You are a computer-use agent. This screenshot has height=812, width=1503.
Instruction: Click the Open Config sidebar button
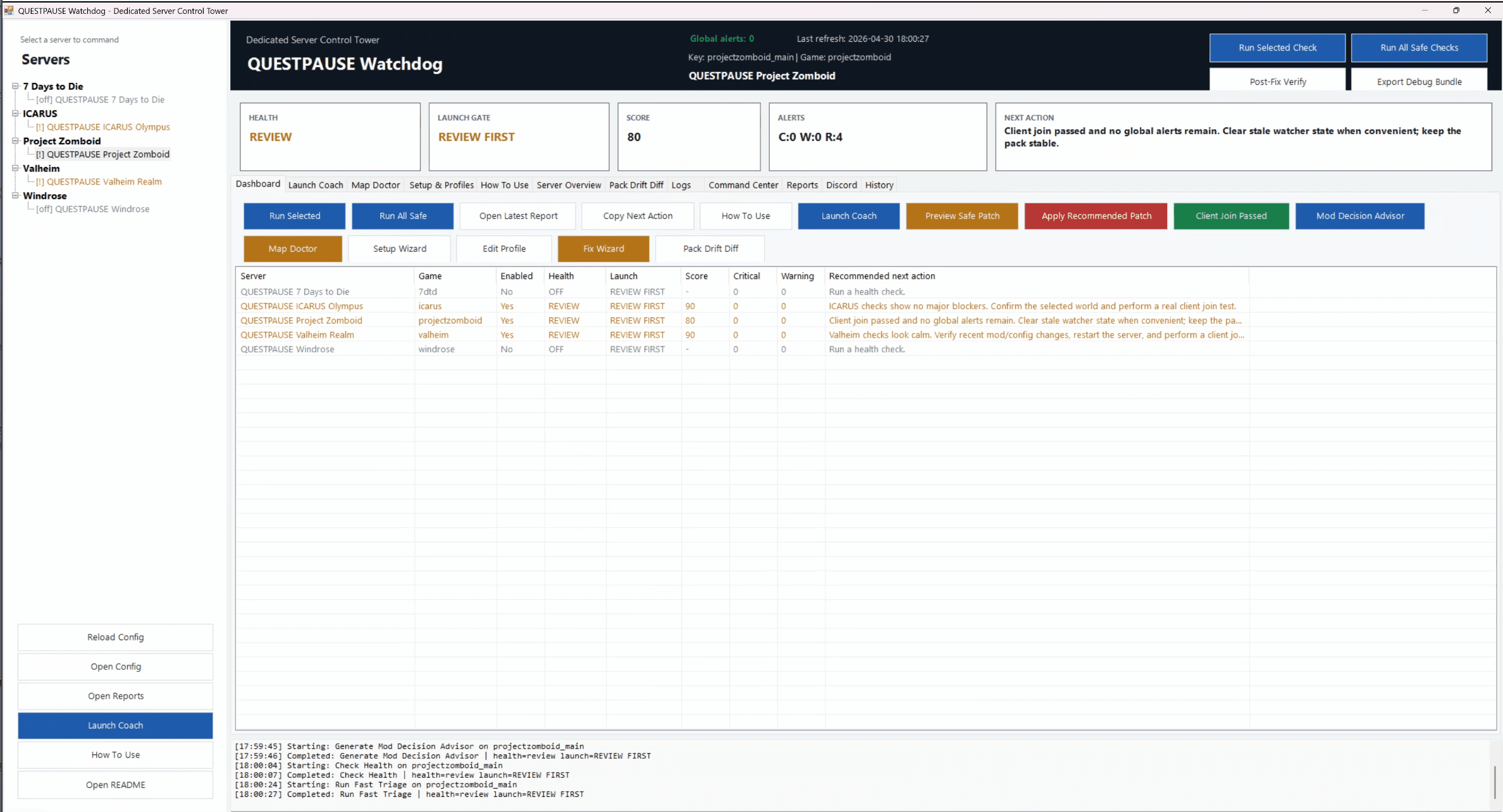(115, 667)
